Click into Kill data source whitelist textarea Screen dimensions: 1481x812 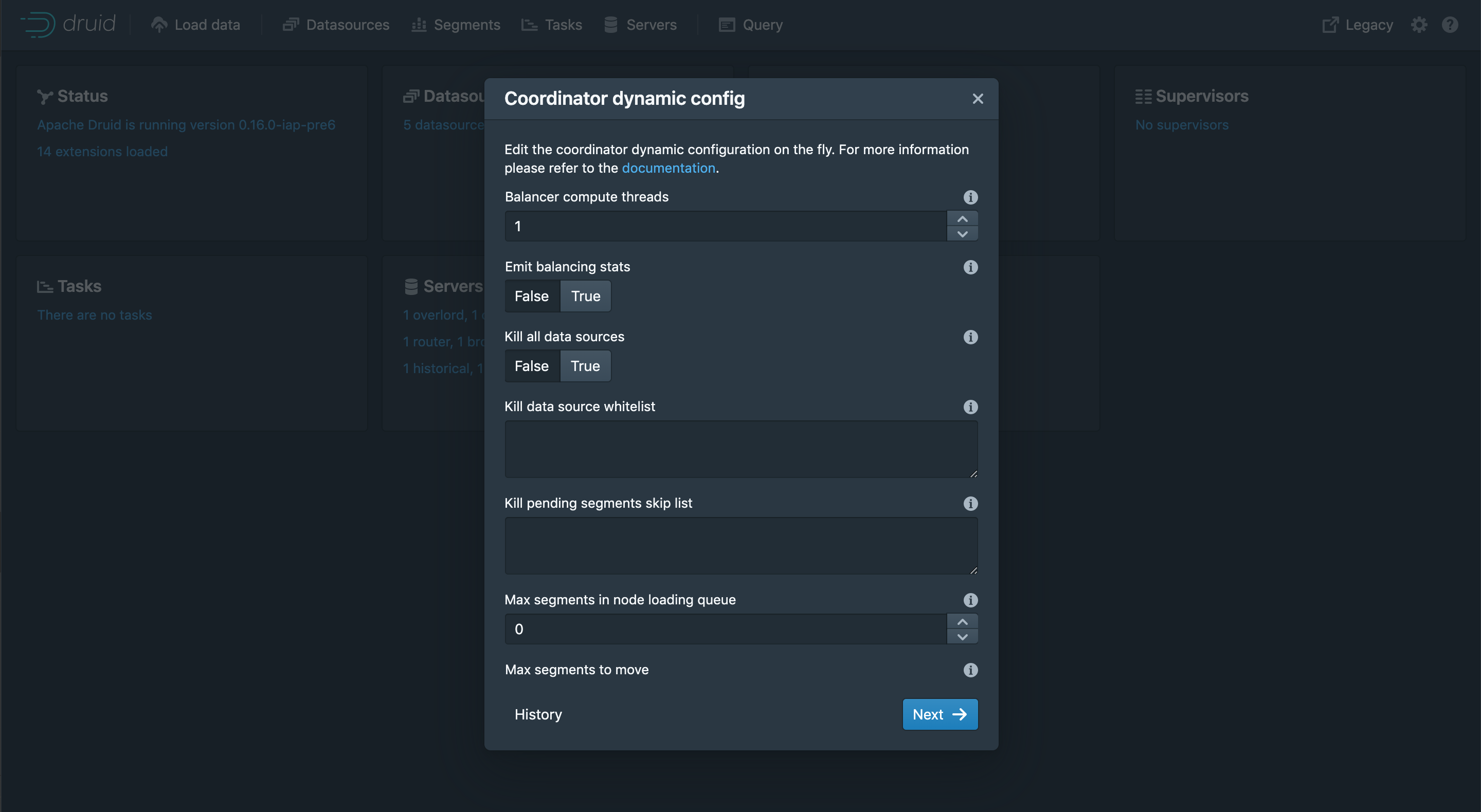pos(741,449)
